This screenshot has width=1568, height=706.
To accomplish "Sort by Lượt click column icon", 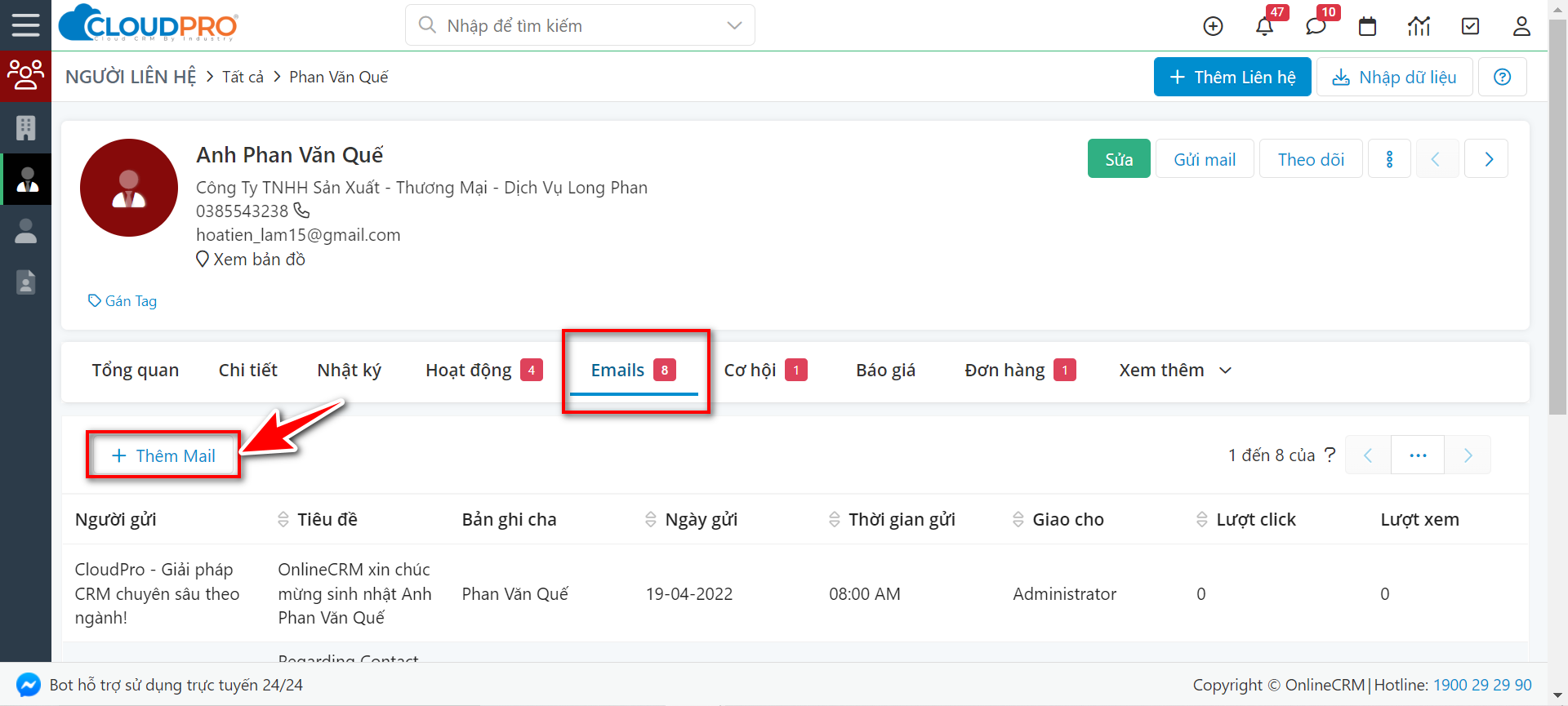I will (1202, 520).
